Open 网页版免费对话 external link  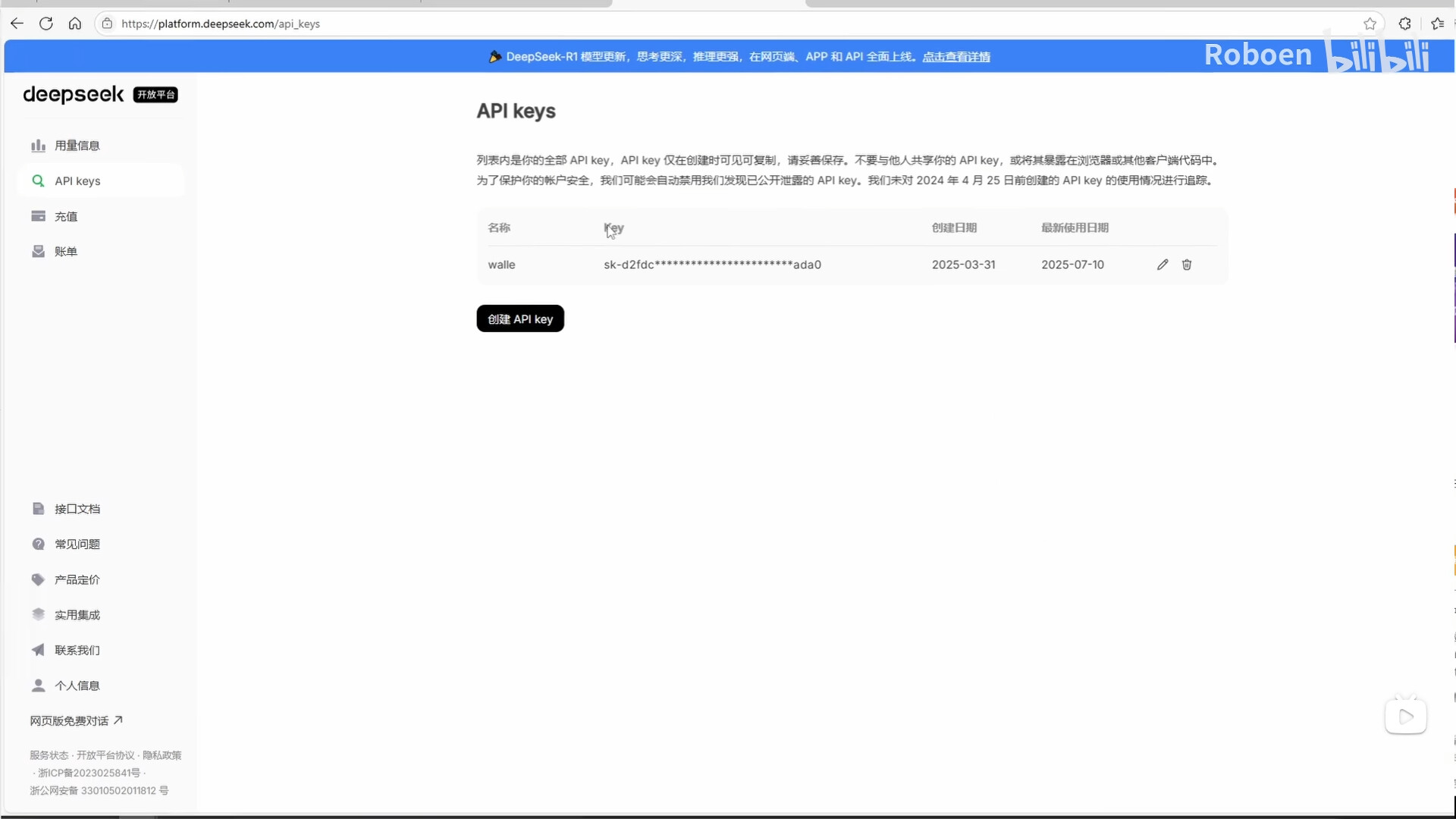coord(76,720)
